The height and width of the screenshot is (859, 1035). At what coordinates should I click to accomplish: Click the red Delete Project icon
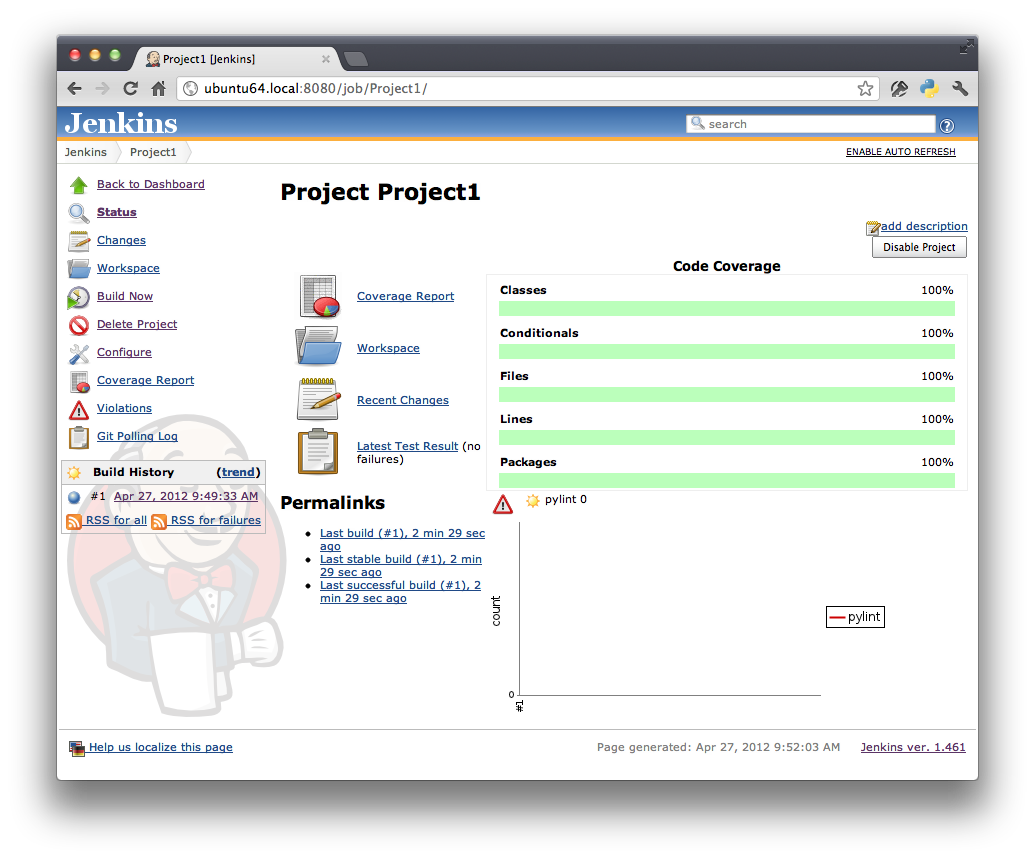coord(79,326)
